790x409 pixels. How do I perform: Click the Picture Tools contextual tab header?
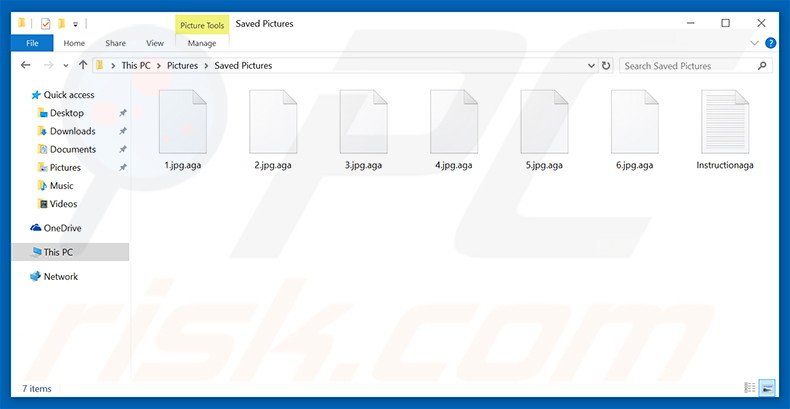pos(202,25)
